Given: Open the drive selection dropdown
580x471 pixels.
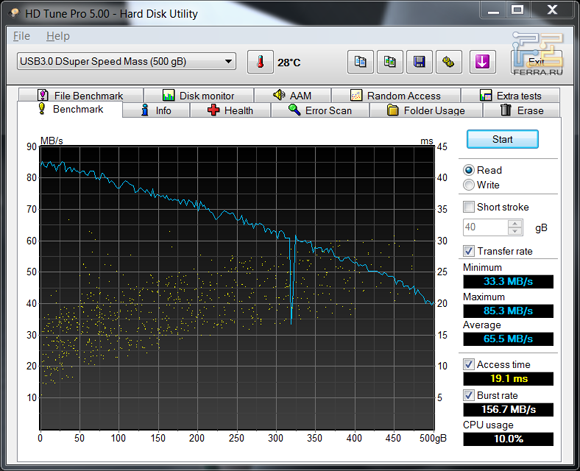Looking at the screenshot, I should (126, 61).
